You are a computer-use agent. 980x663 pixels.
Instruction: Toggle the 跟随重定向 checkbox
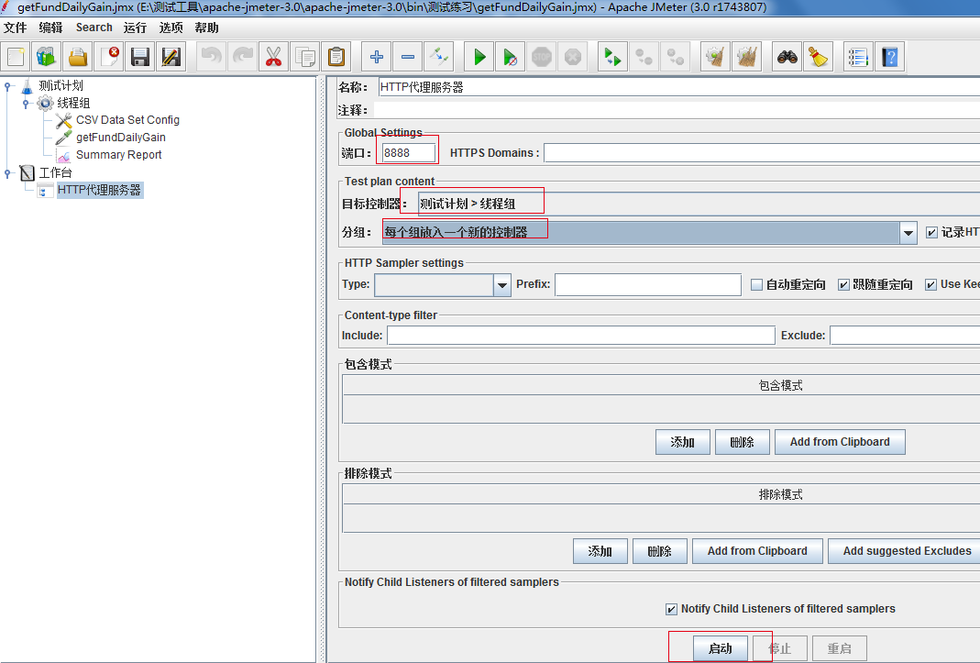[x=843, y=285]
